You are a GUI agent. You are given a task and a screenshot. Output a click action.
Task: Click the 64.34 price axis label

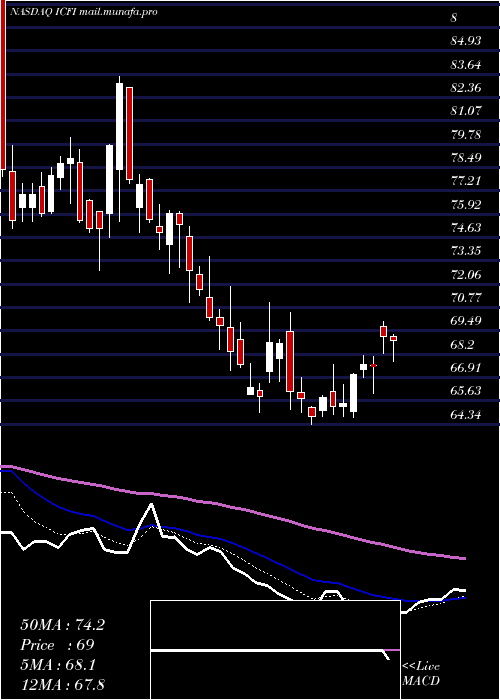coord(466,415)
